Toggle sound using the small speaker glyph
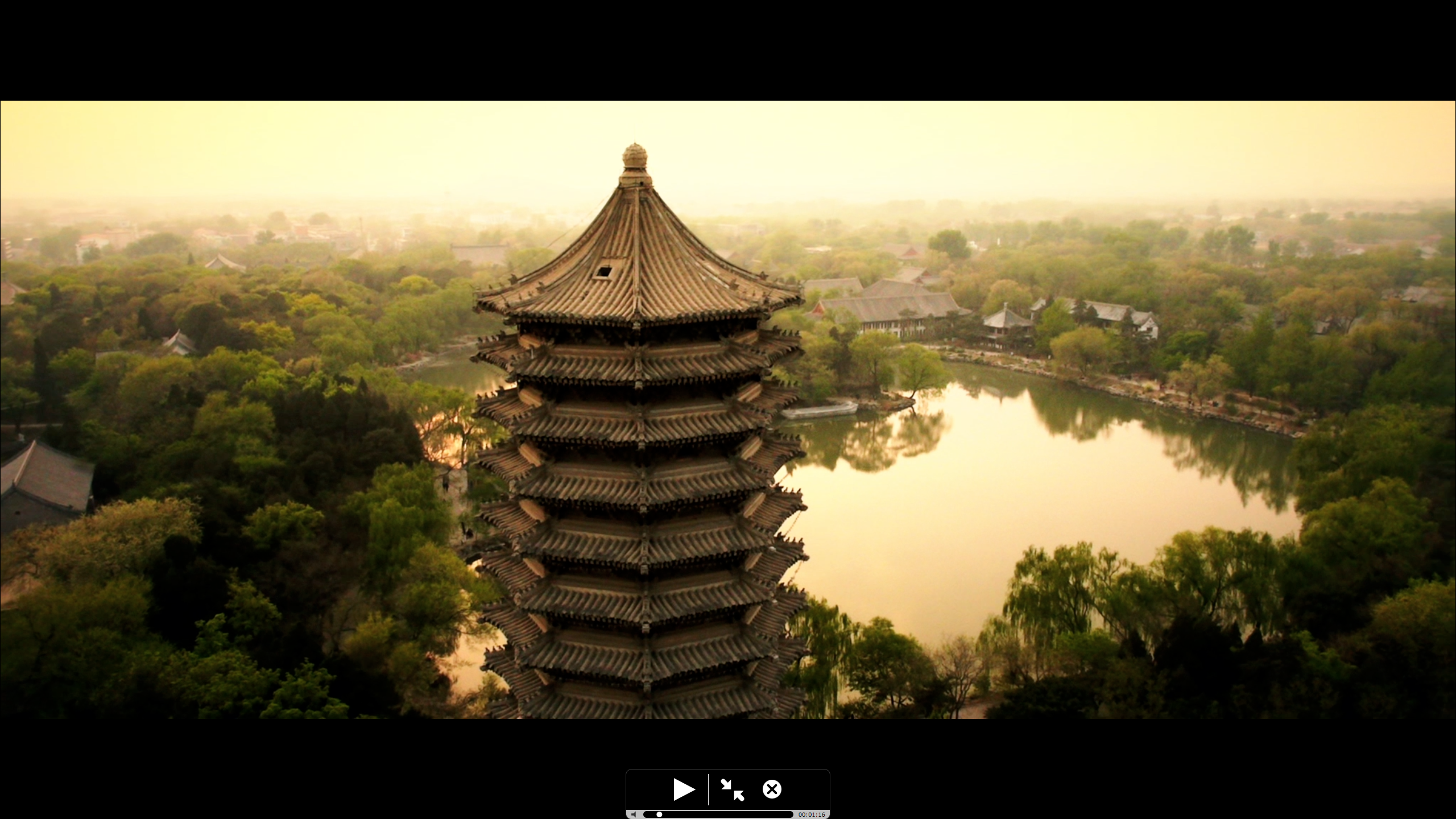Screen dimensions: 1456x819 (x=634, y=814)
